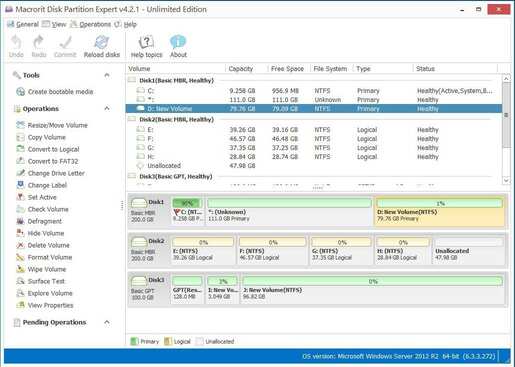Screen dimensions: 515x367
Task: Open Help topics from toolbar
Action: (146, 46)
